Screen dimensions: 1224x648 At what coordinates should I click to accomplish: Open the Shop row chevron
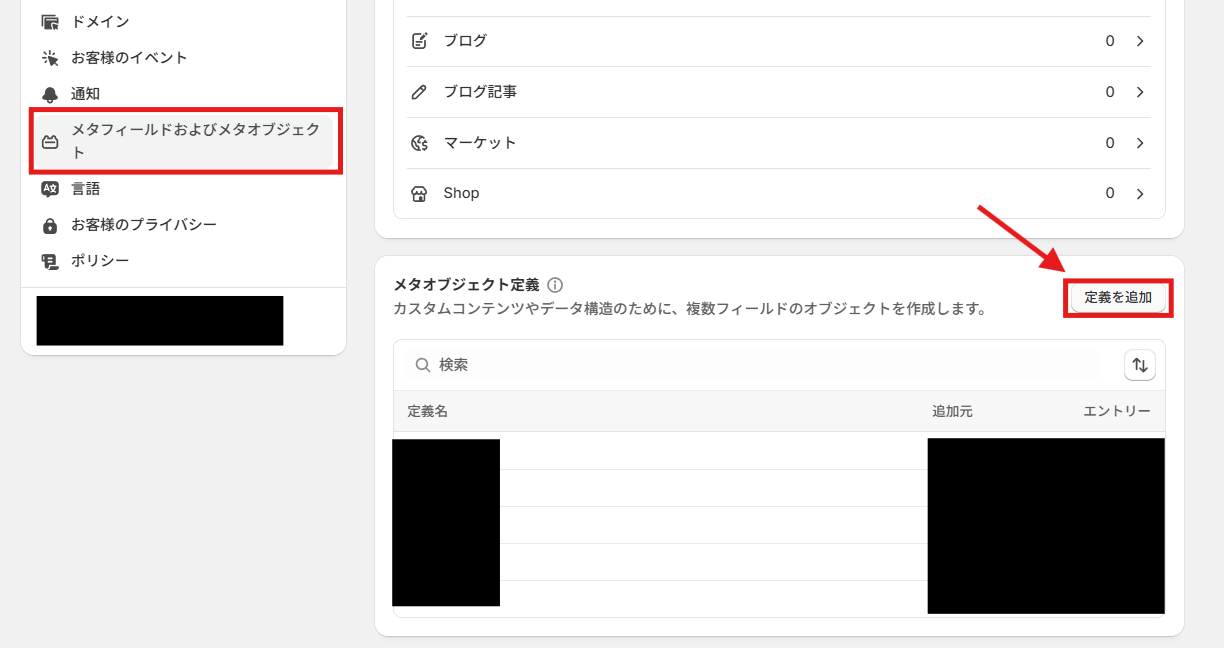pos(1140,193)
